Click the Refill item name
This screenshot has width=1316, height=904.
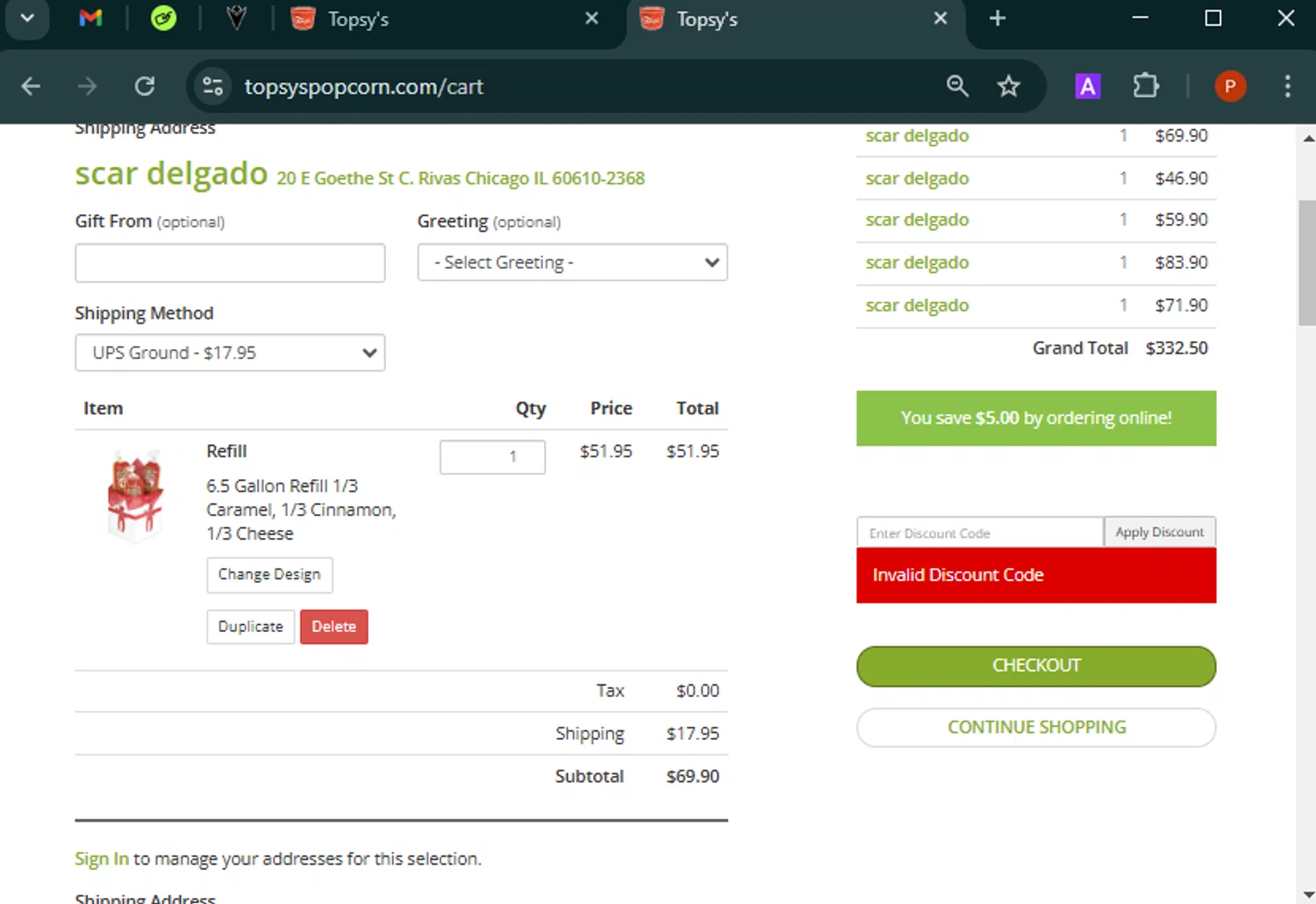click(x=226, y=451)
